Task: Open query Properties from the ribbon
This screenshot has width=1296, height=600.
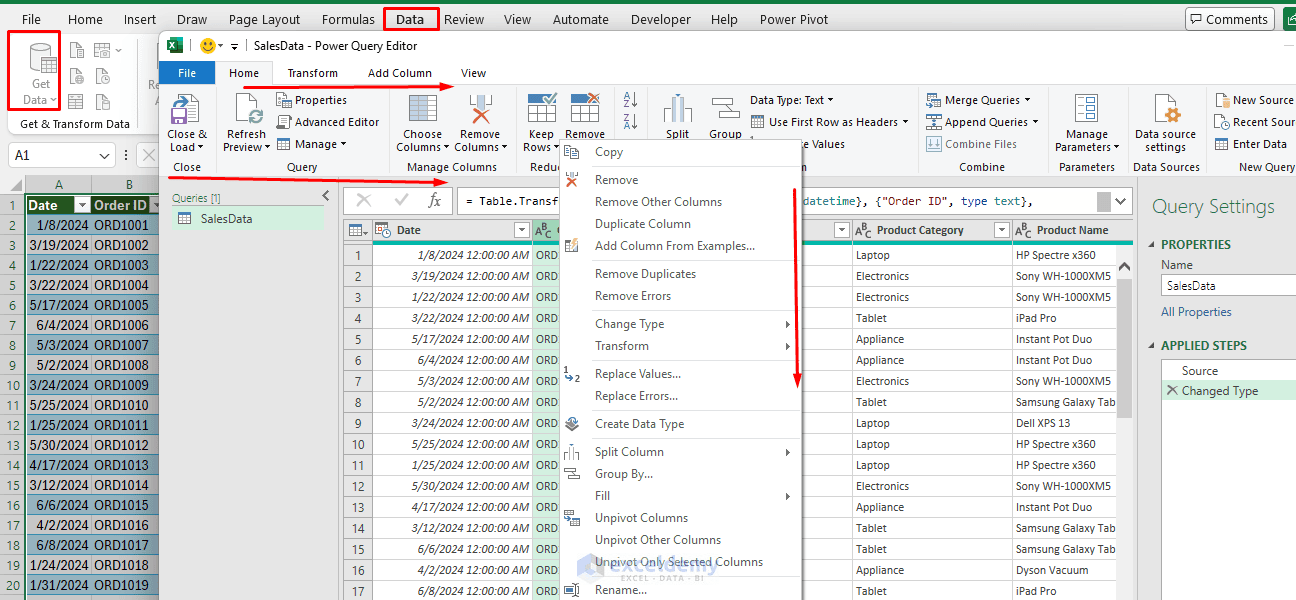Action: coord(311,100)
